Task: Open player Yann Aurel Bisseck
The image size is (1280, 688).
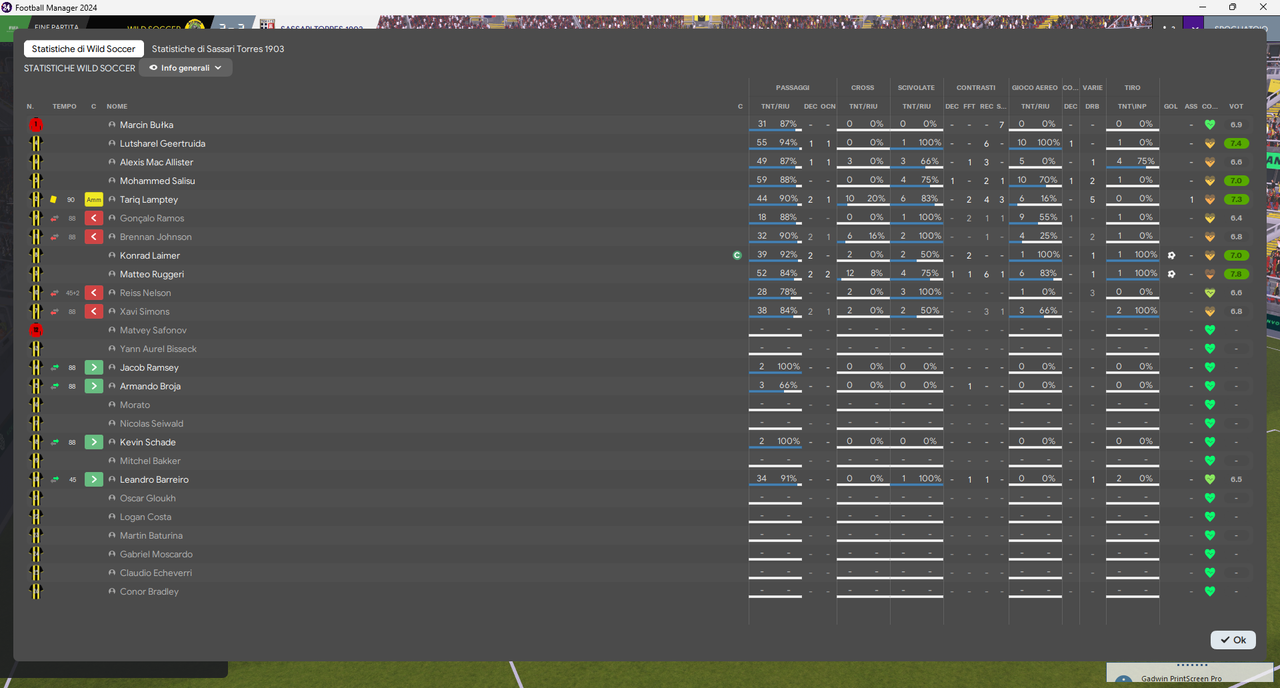Action: tap(158, 349)
